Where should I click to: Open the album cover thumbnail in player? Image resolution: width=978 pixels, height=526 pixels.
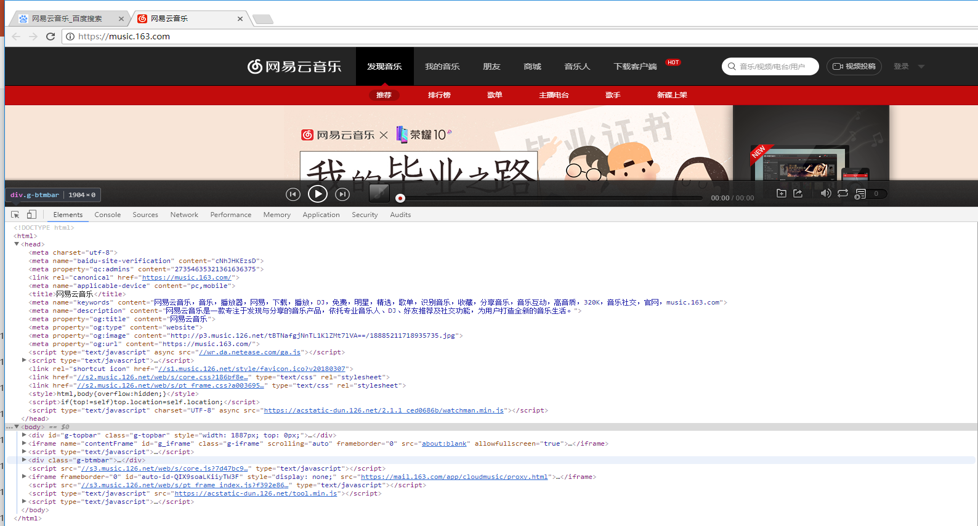pyautogui.click(x=379, y=194)
